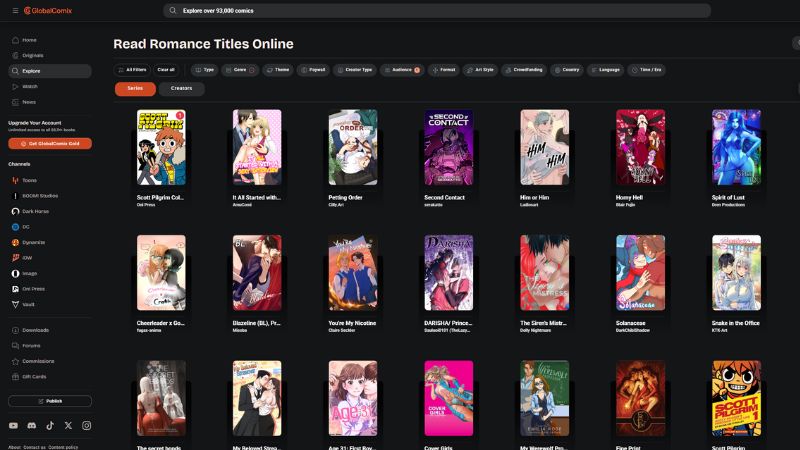Open the Age 31 cover thumbnail

click(x=353, y=398)
